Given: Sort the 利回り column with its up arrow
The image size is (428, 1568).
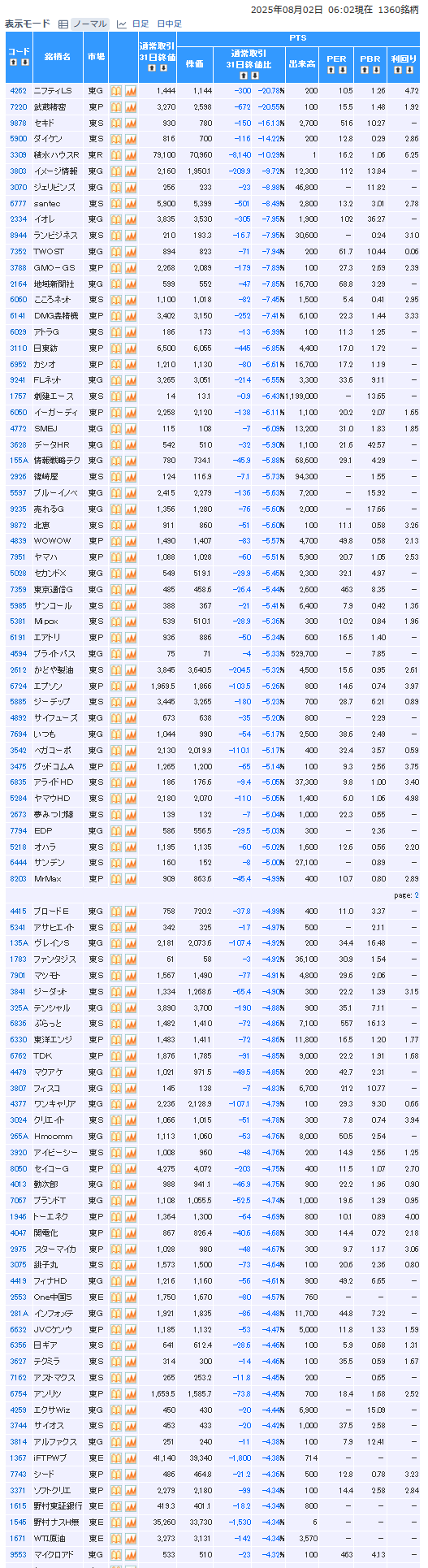Looking at the screenshot, I should [x=398, y=71].
